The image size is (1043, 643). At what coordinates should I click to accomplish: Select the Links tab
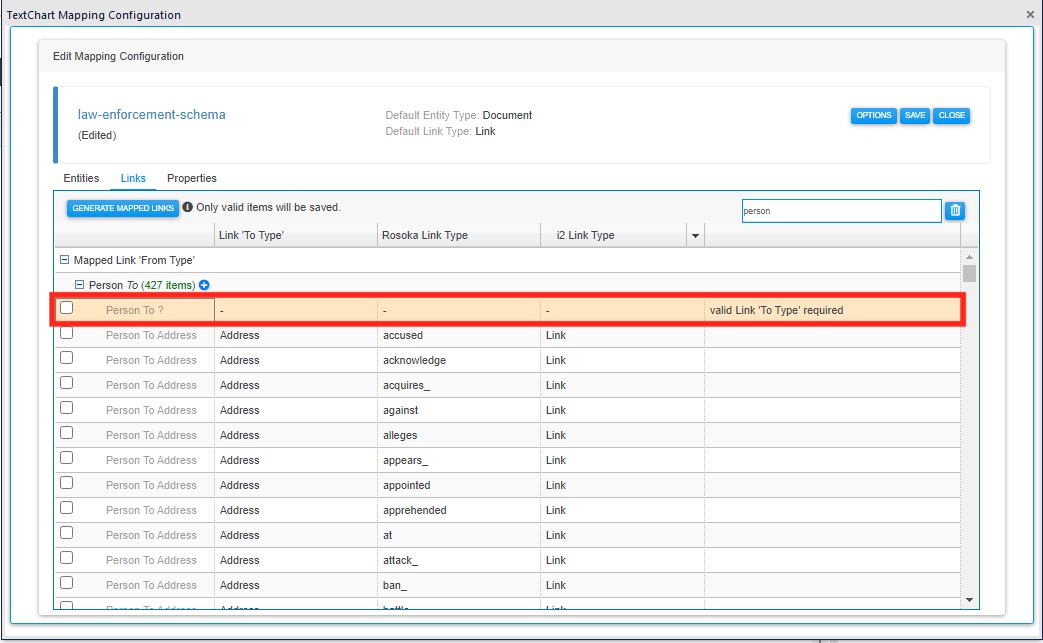click(132, 178)
